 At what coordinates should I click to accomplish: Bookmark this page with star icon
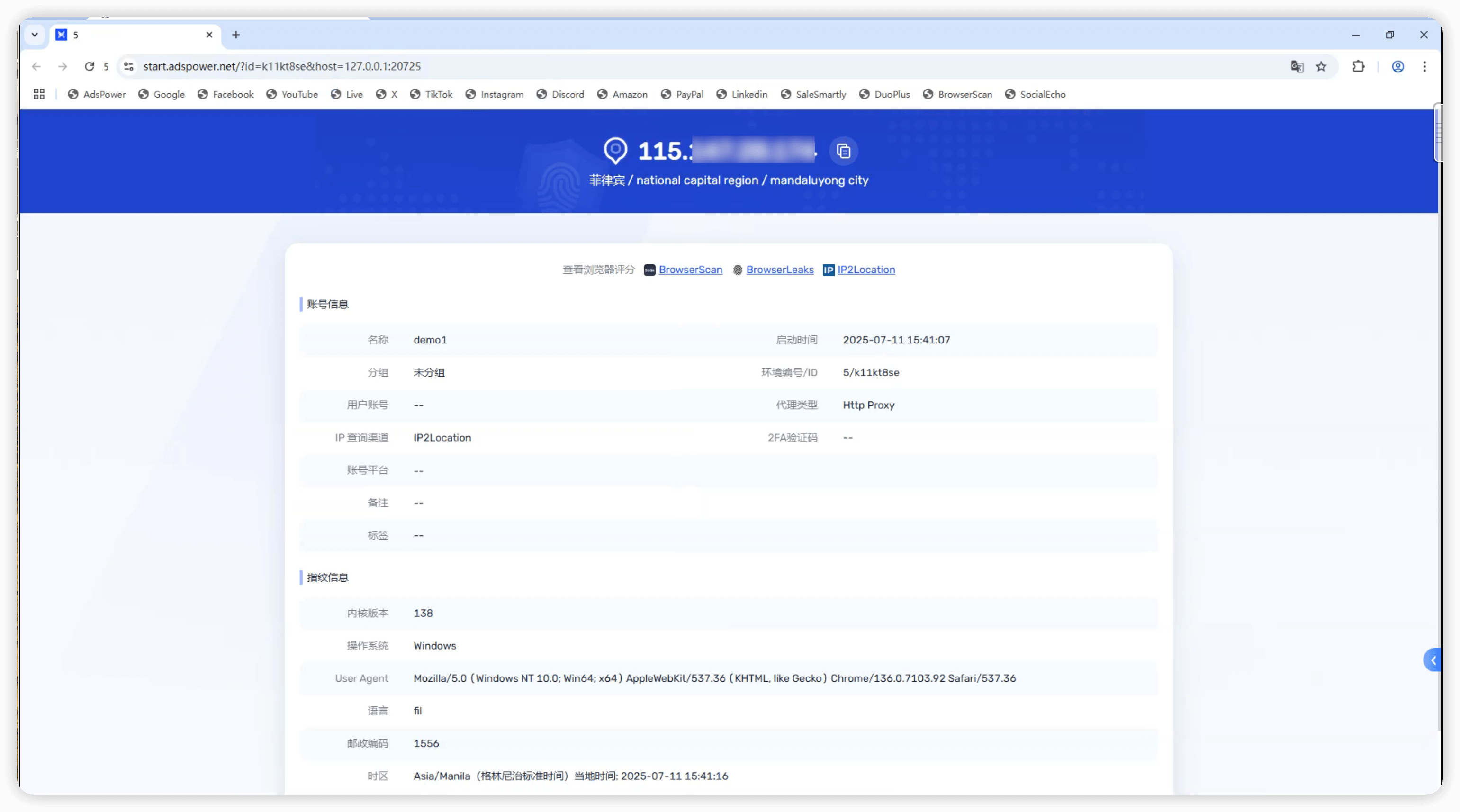click(x=1321, y=66)
